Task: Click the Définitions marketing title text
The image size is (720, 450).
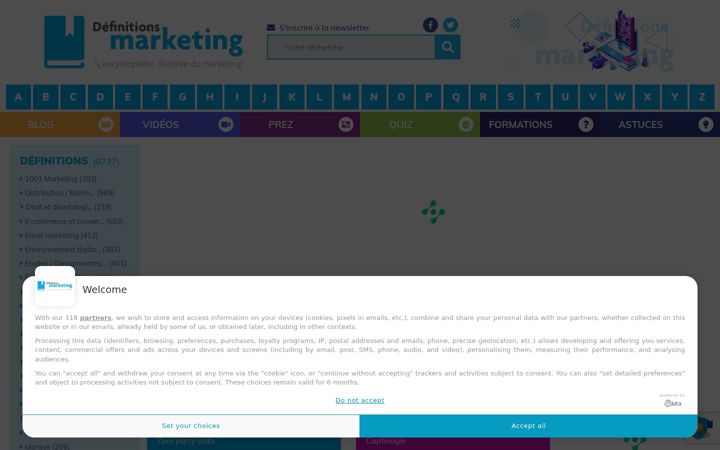Action: (x=168, y=38)
